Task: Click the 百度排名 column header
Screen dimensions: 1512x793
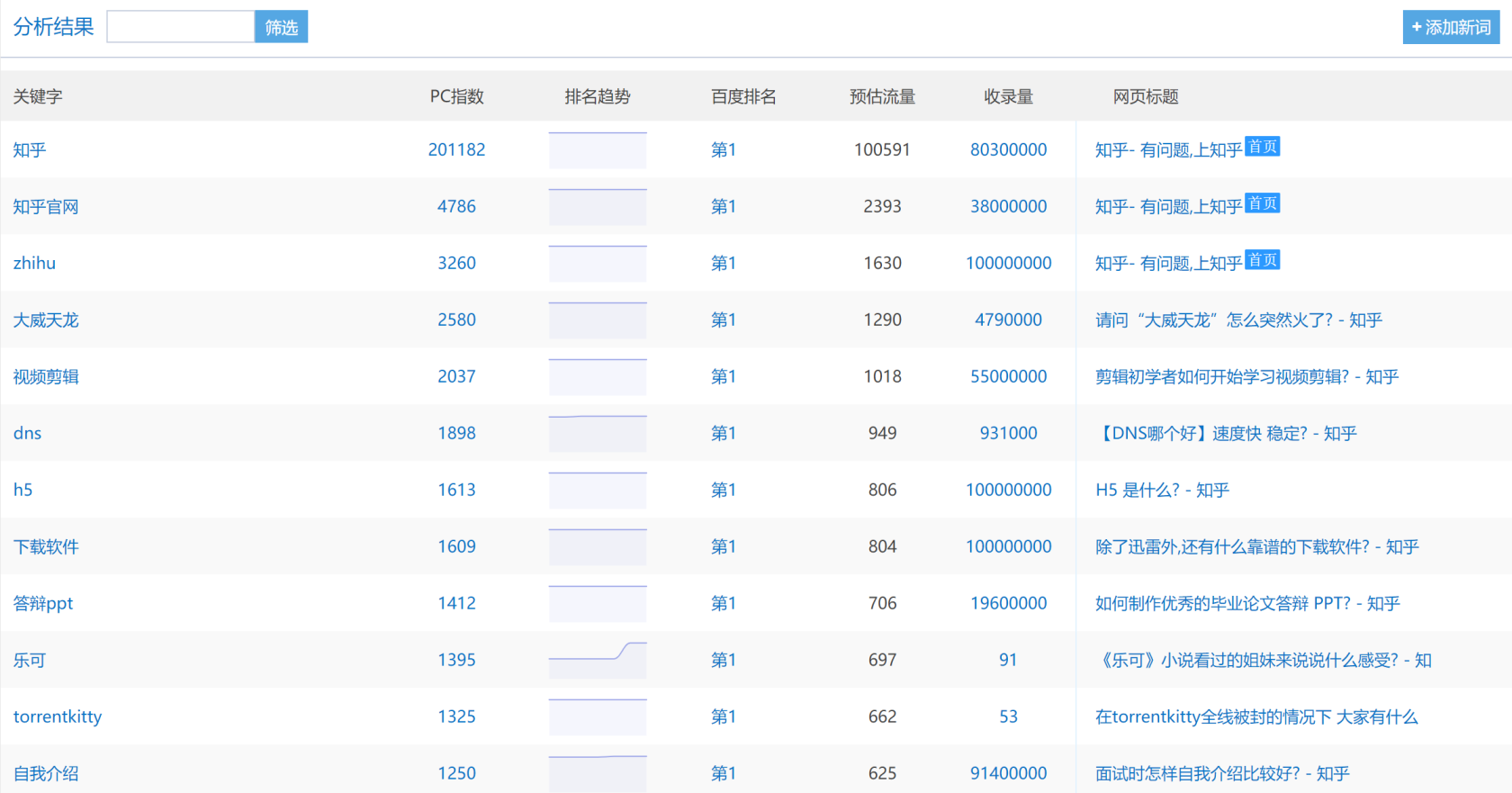Action: tap(743, 96)
